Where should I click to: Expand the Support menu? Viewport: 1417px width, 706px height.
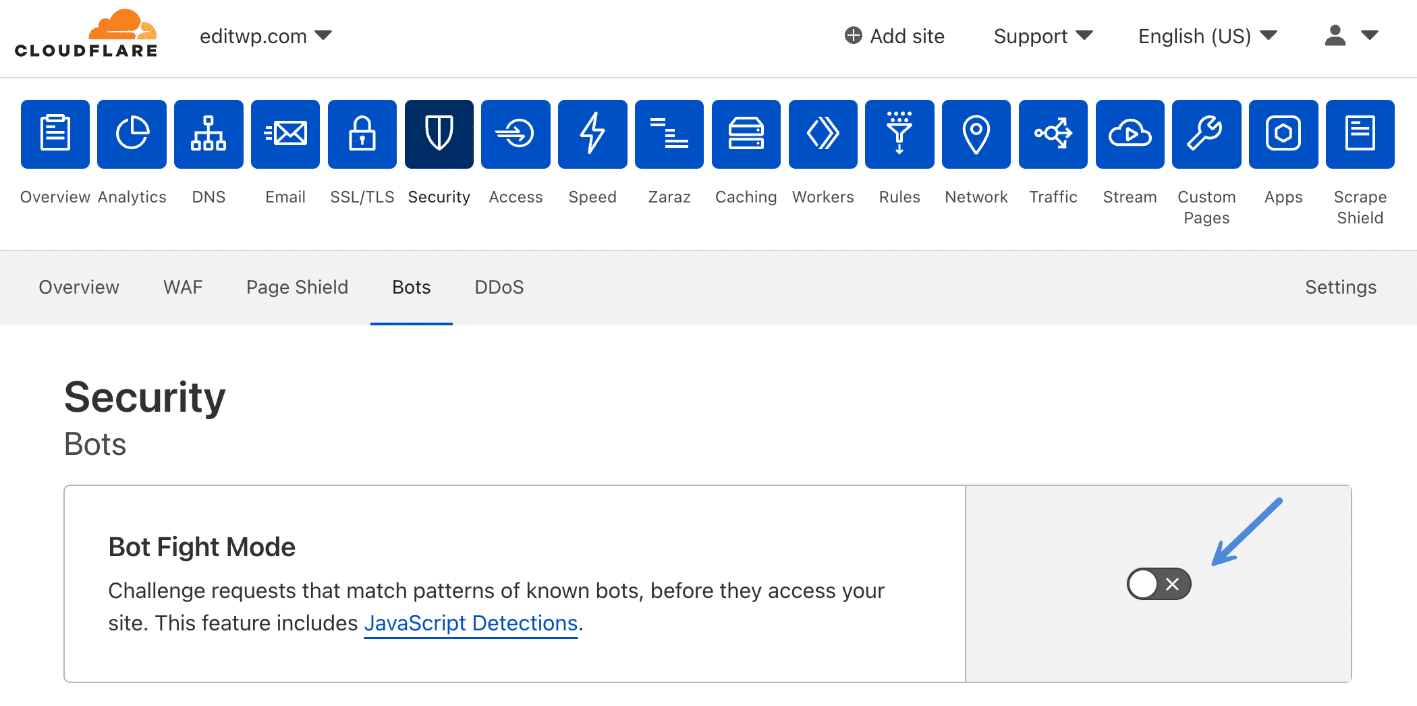click(1042, 36)
